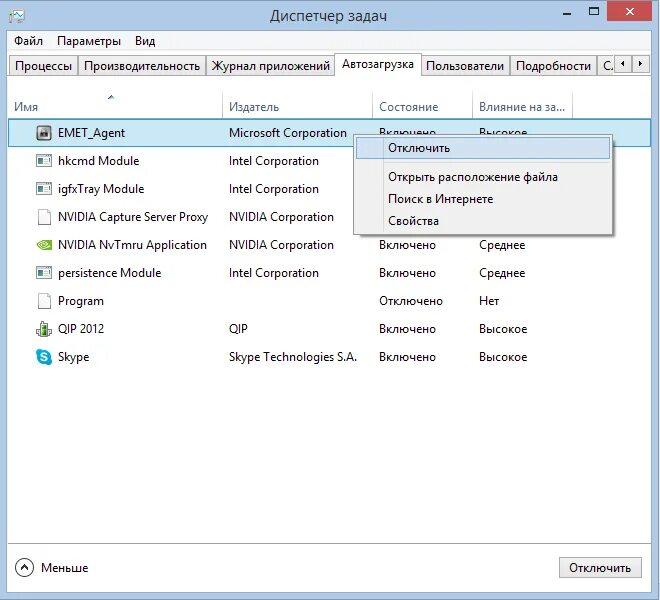Click the Task Manager title bar icon
660x600 pixels.
(17, 16)
